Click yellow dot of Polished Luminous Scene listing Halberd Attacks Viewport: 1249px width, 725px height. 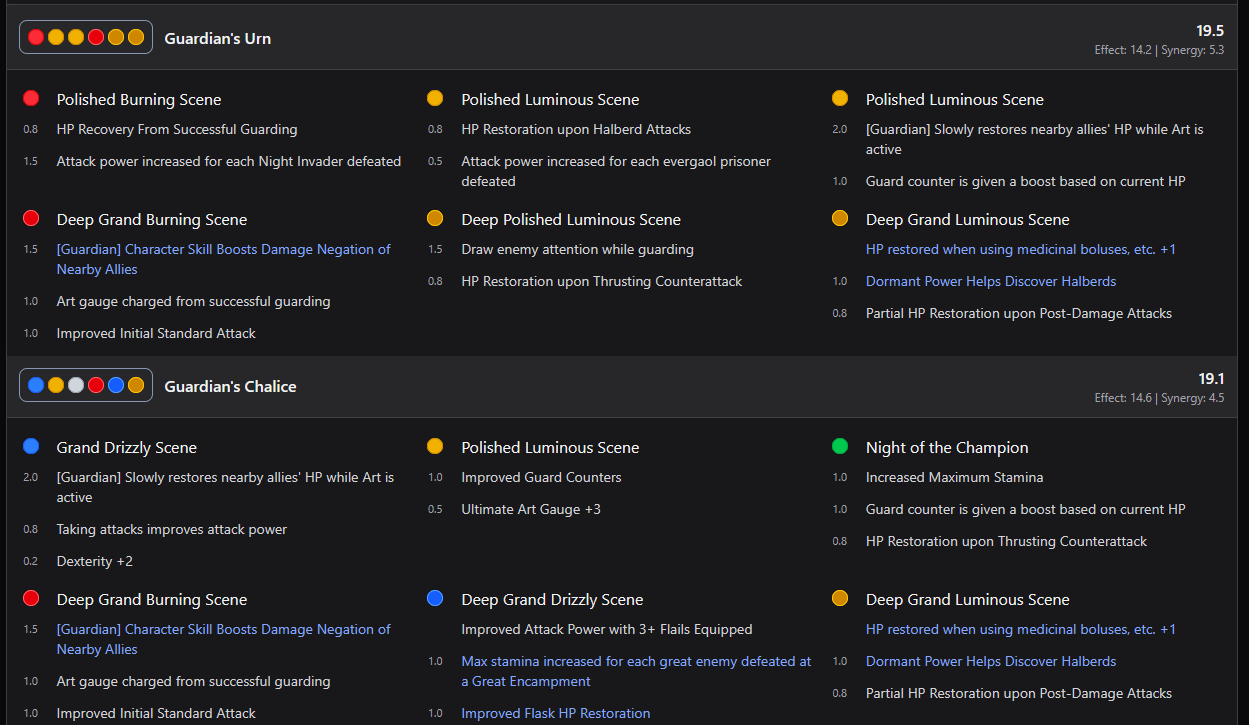(x=435, y=98)
